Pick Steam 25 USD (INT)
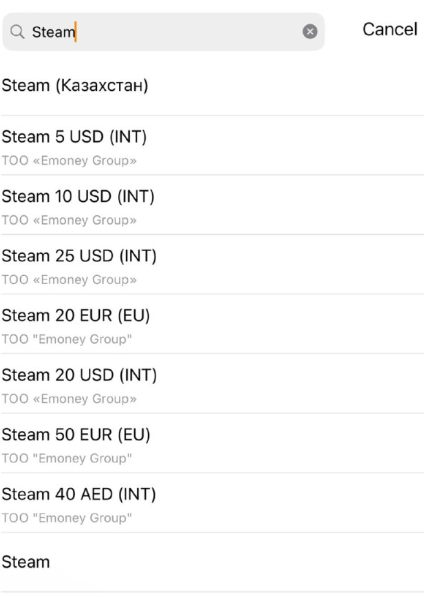Viewport: 424px width, 597px height. [x=212, y=265]
